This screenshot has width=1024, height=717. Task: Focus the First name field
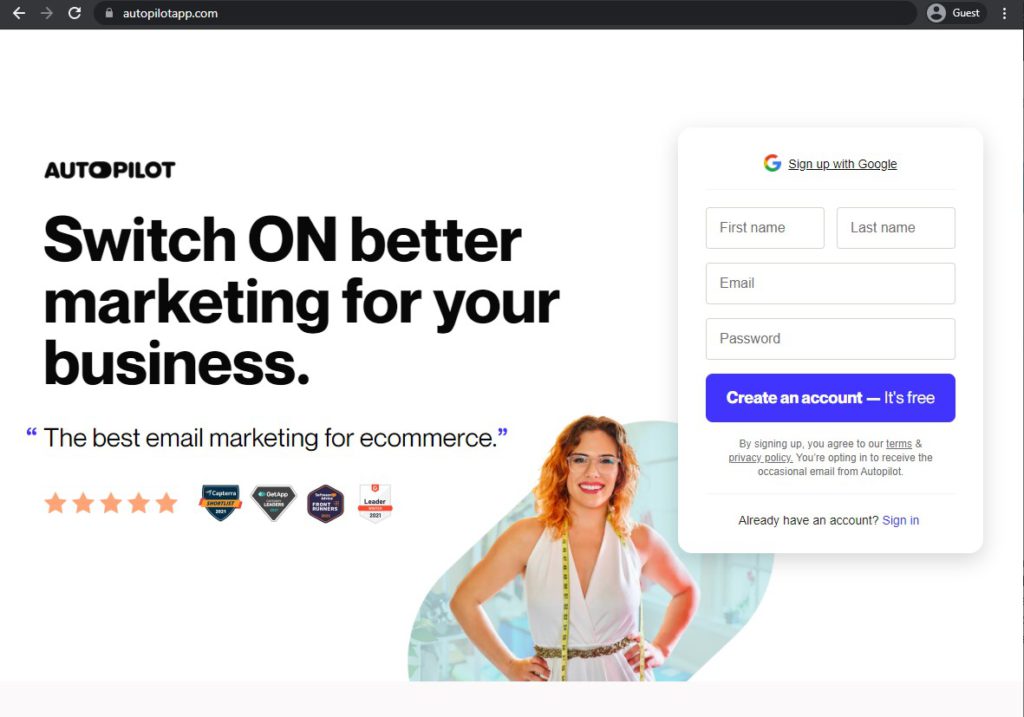(765, 228)
